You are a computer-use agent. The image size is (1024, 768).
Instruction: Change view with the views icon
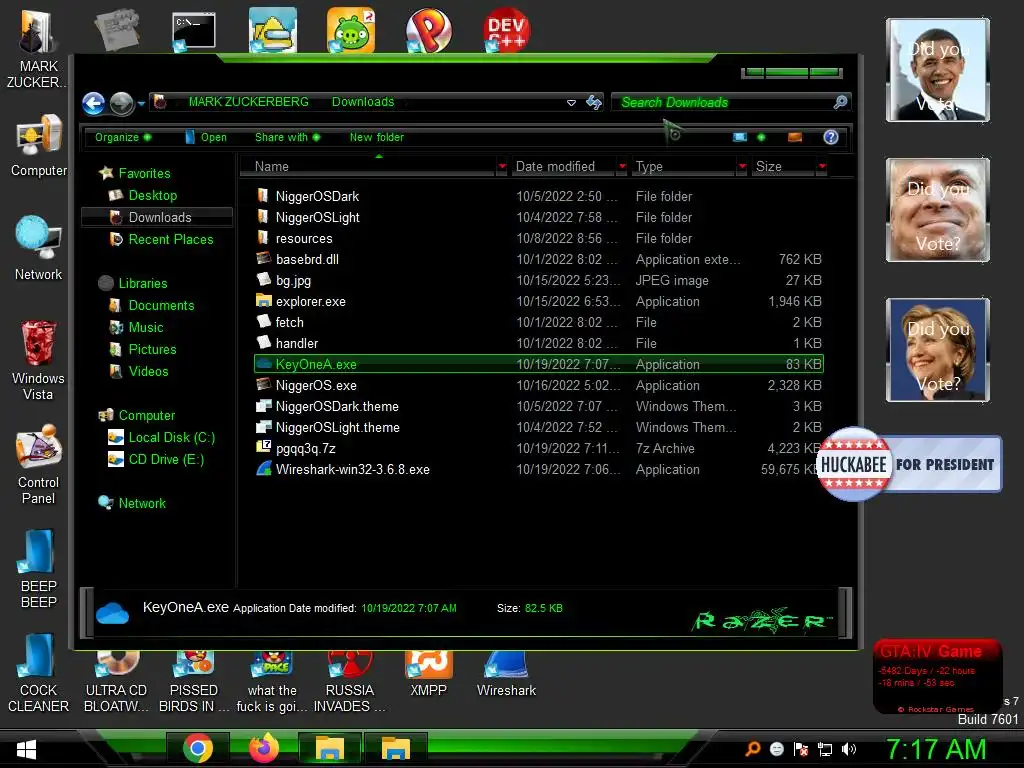coord(740,136)
